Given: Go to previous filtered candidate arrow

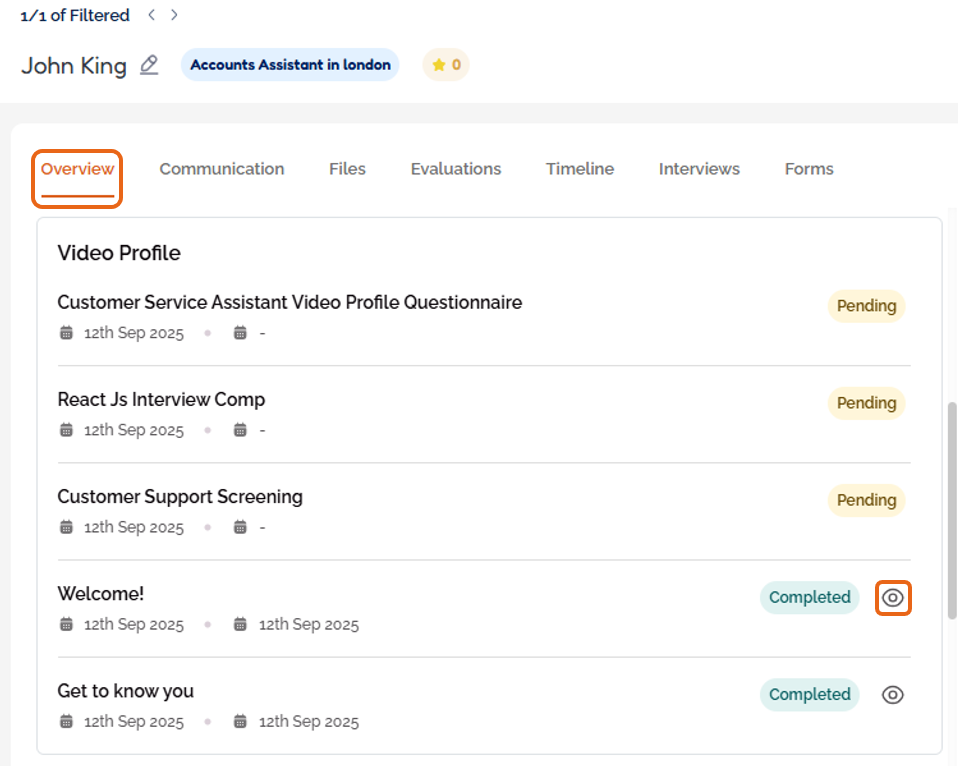Looking at the screenshot, I should pyautogui.click(x=152, y=15).
